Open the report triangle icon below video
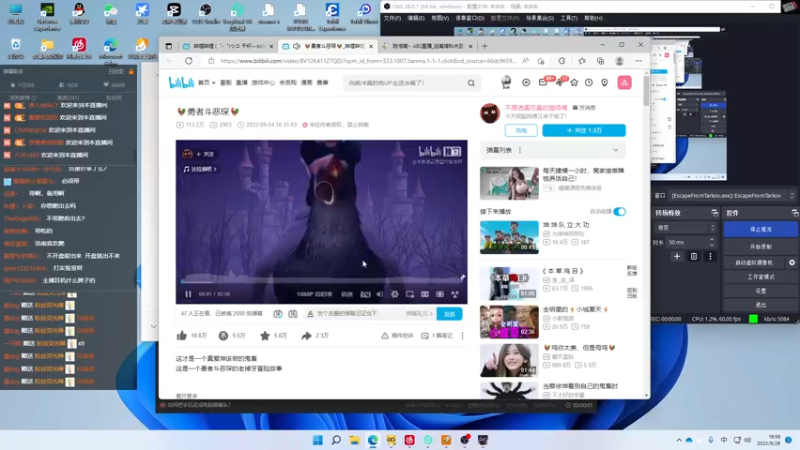 pos(385,335)
